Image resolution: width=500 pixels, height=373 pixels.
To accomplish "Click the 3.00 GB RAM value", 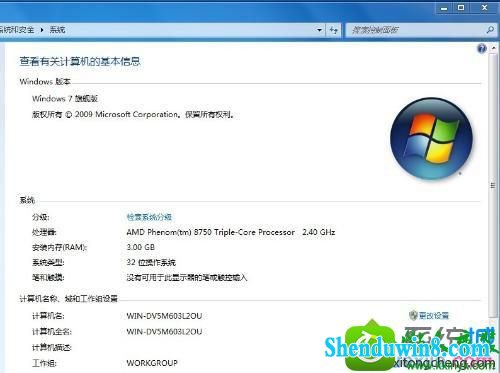I will 140,247.
